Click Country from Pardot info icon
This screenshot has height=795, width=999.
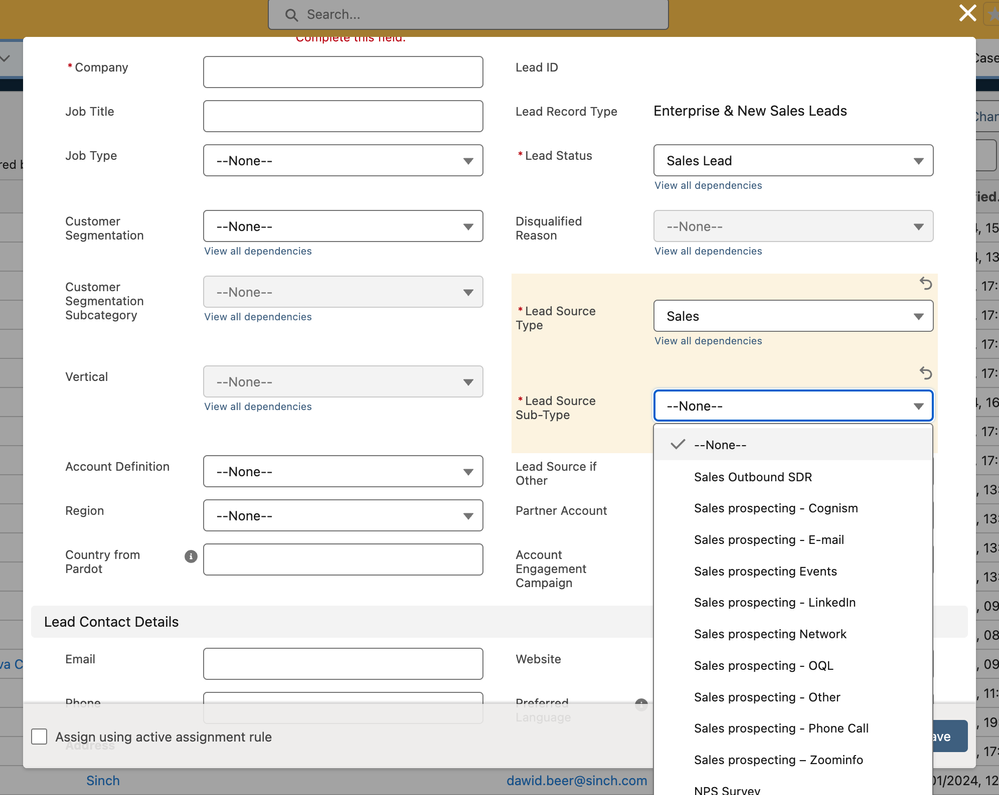(x=190, y=556)
